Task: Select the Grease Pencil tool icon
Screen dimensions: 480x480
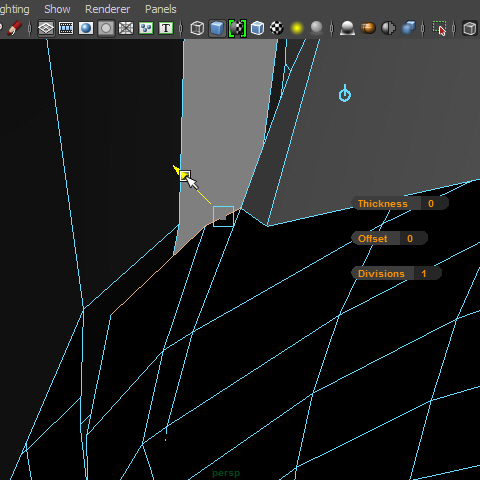Action: (14, 28)
